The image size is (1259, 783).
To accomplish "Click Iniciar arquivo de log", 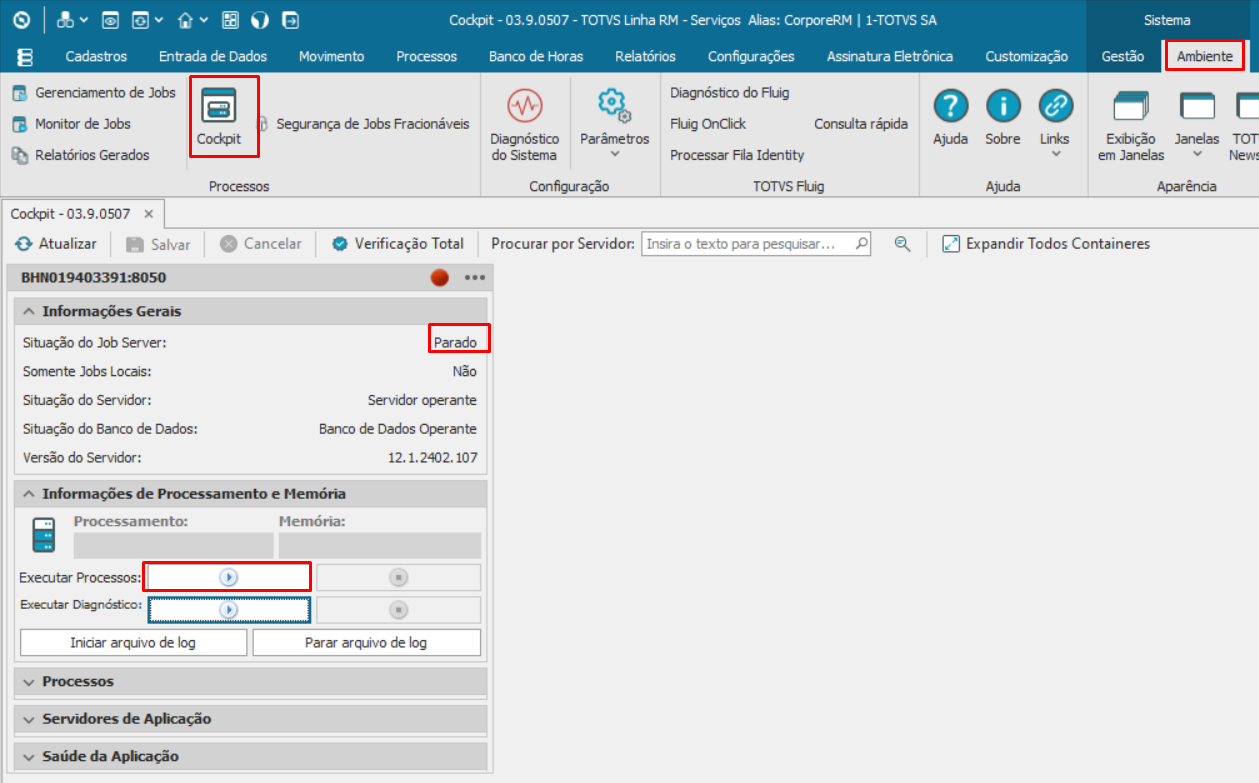I will pyautogui.click(x=133, y=642).
